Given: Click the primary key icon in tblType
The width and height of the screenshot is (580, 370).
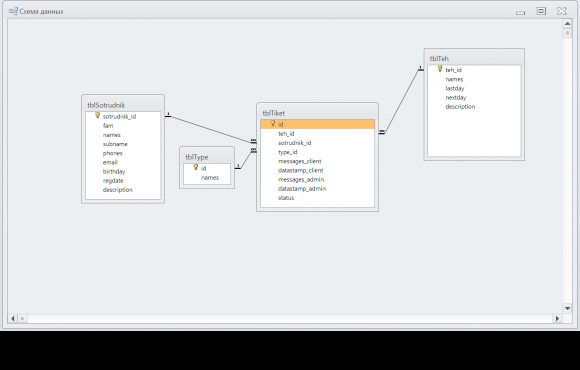Looking at the screenshot, I should click(x=196, y=167).
